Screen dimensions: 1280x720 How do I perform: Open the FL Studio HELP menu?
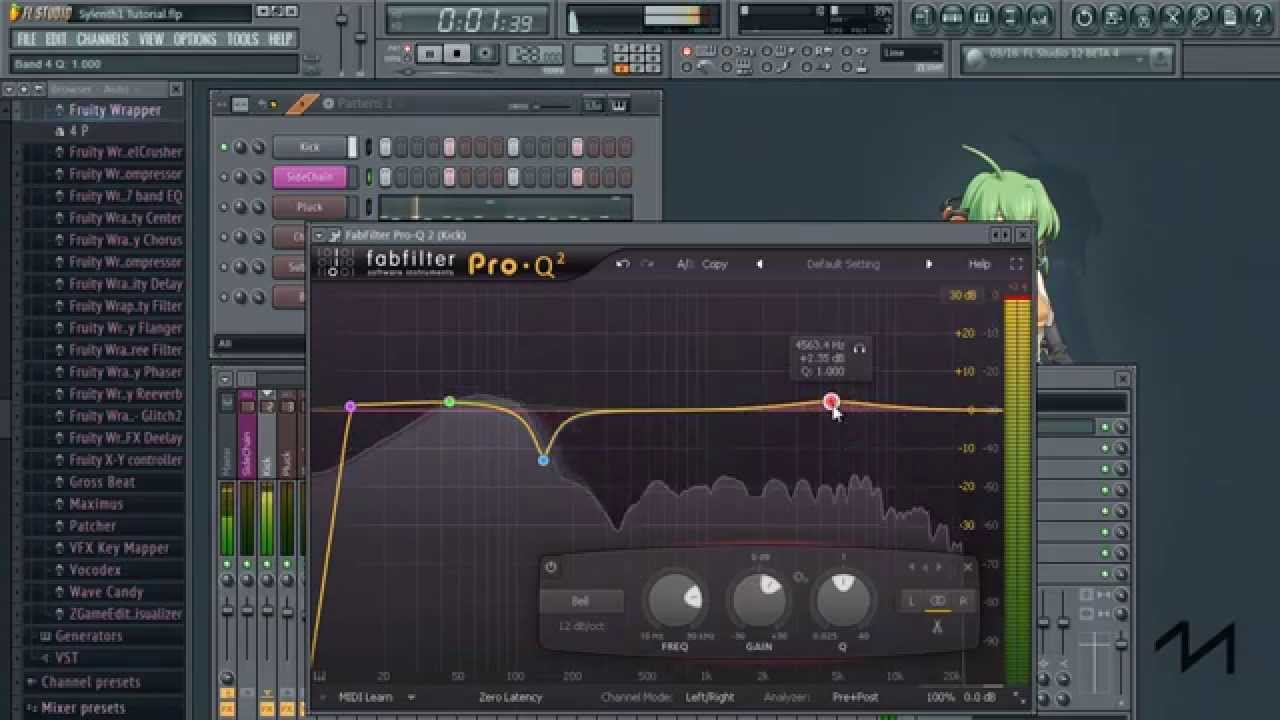coord(280,39)
